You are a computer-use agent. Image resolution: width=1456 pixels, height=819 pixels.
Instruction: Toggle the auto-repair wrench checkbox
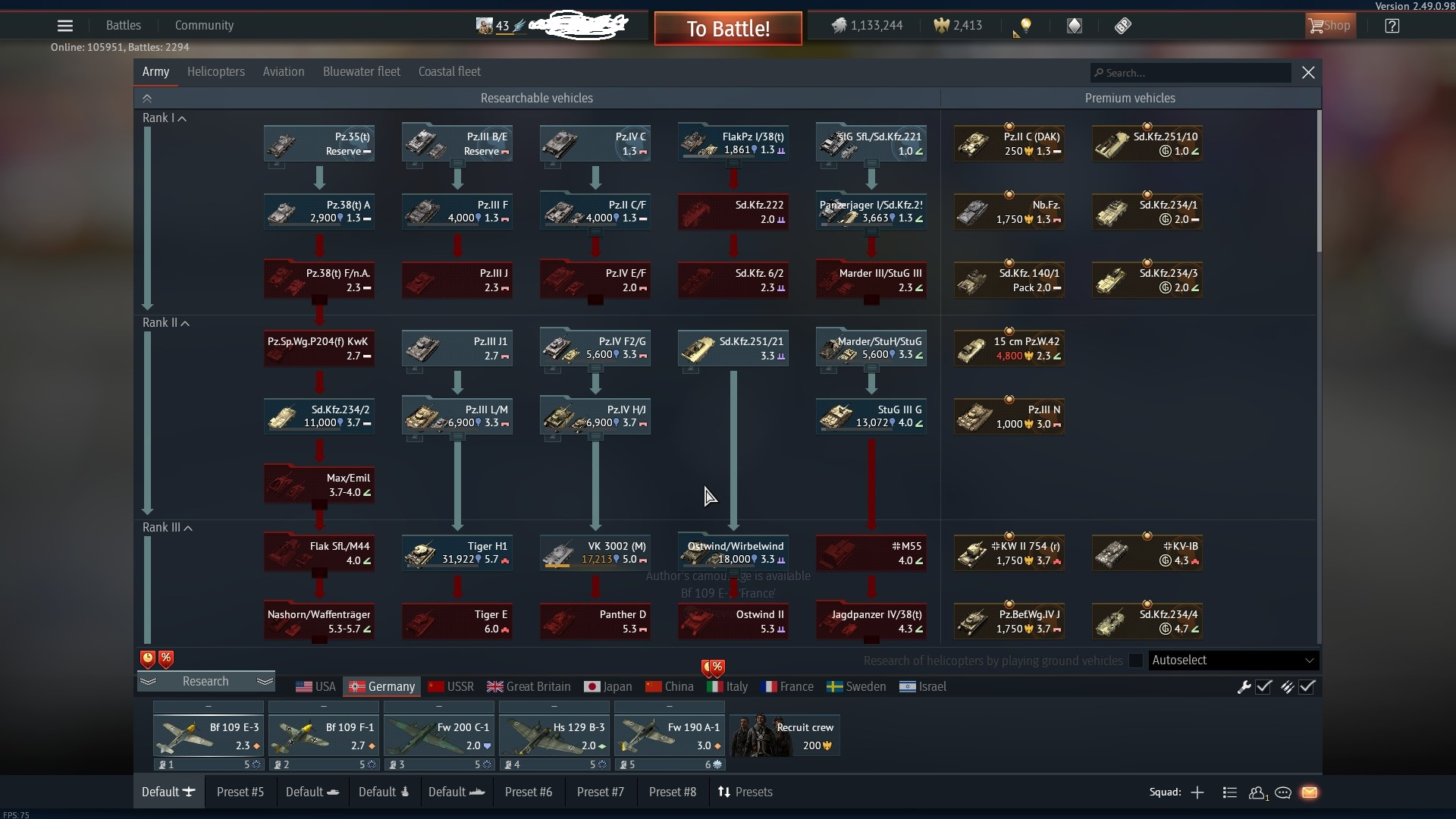[1263, 687]
